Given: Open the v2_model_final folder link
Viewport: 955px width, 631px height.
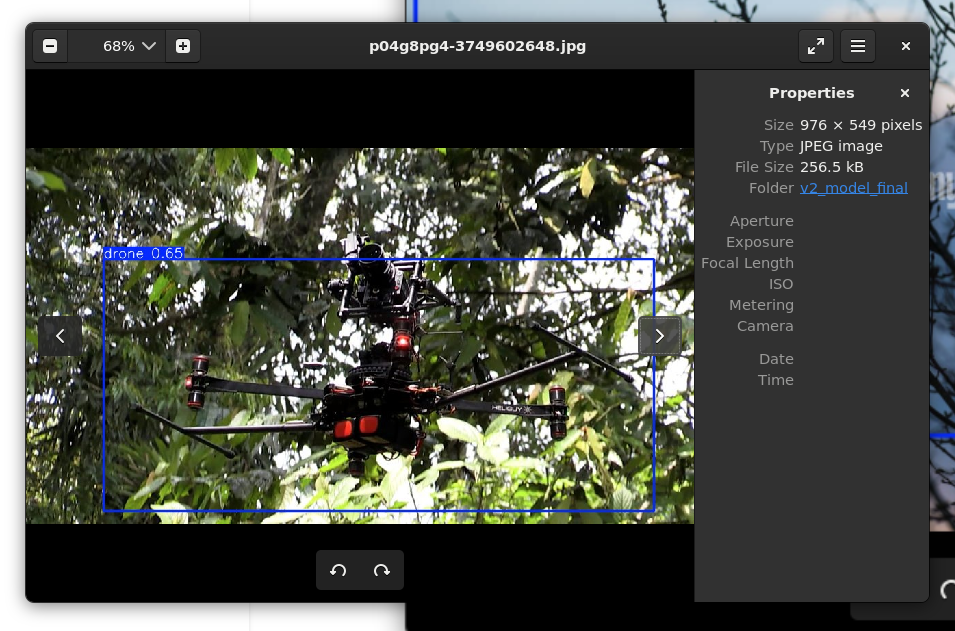Looking at the screenshot, I should [853, 188].
